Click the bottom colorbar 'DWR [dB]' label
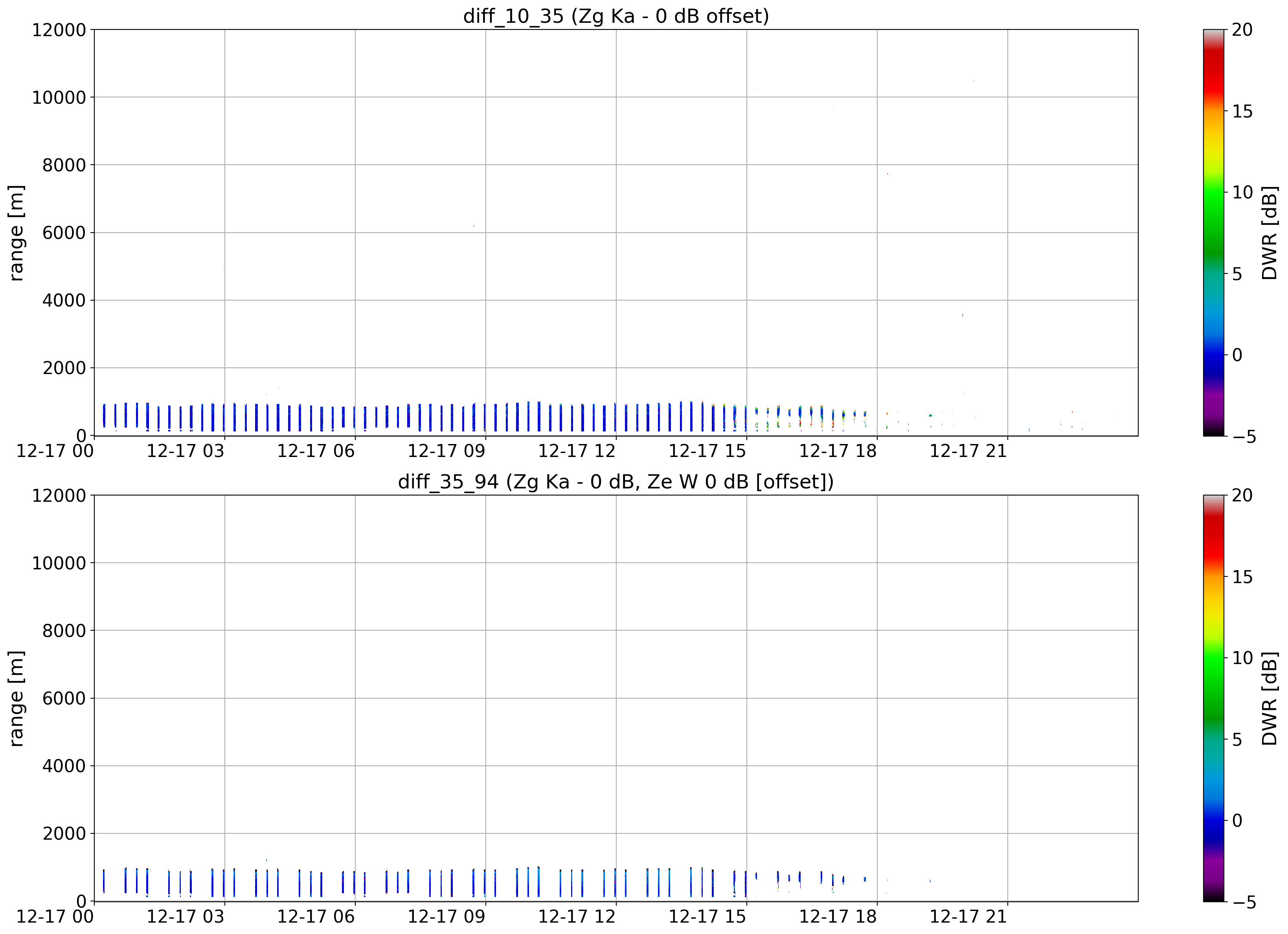 click(1269, 698)
